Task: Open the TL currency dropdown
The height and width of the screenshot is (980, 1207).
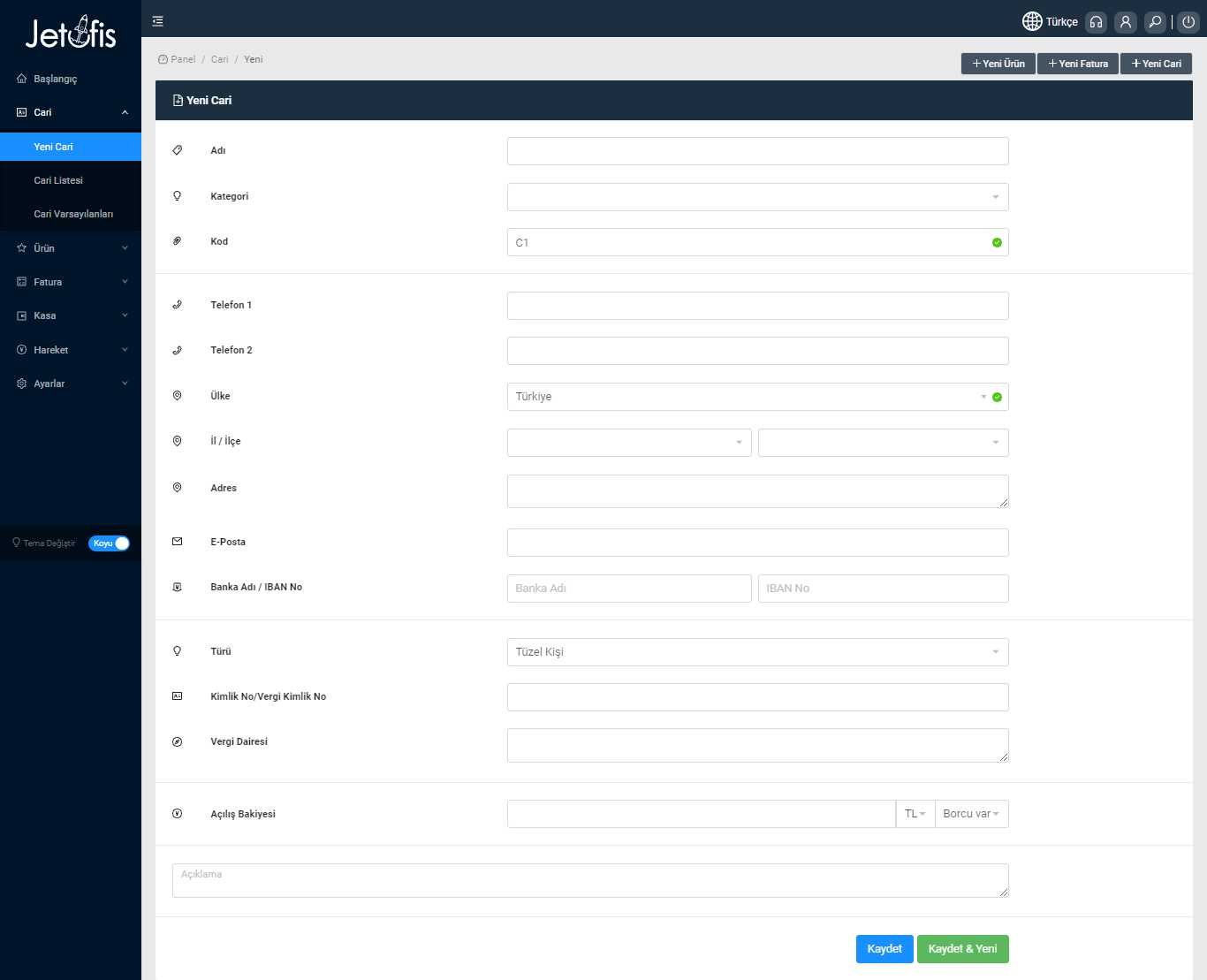Action: coord(915,814)
